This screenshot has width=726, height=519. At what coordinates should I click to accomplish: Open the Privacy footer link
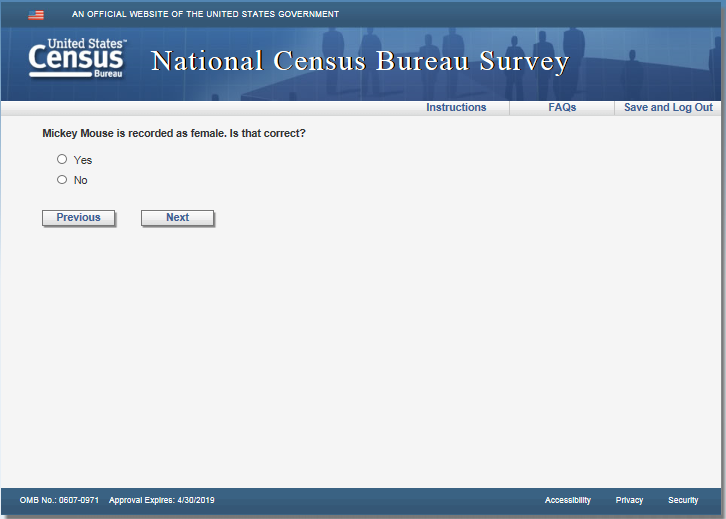629,500
